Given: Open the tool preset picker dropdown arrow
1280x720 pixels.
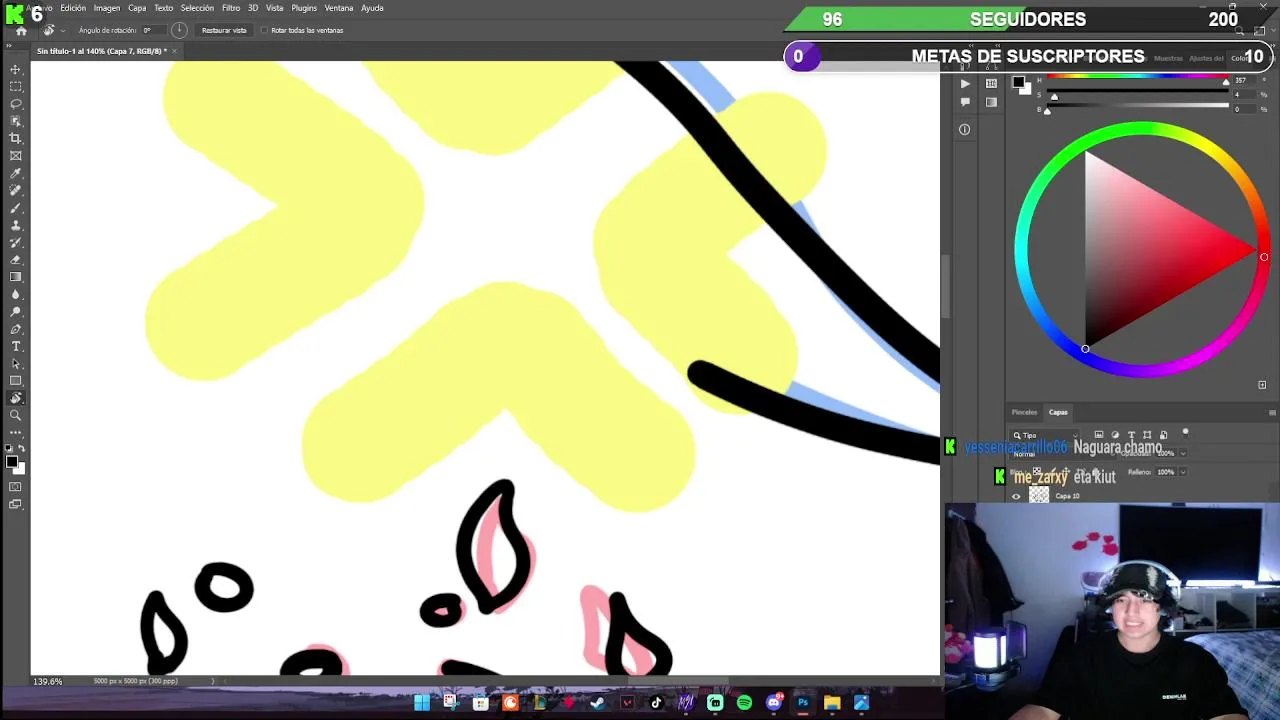Looking at the screenshot, I should tap(62, 31).
